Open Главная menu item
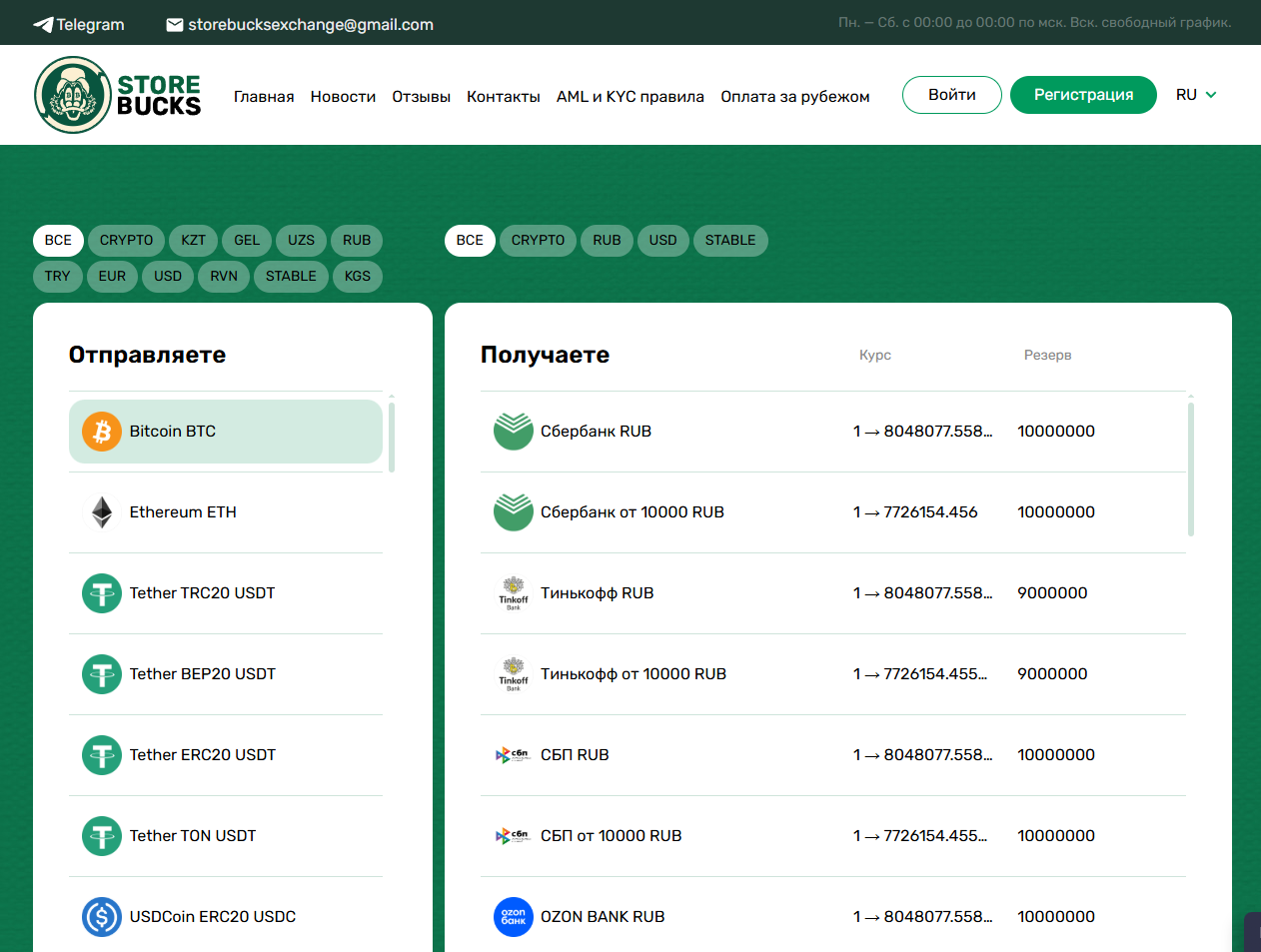The width and height of the screenshot is (1261, 952). tap(264, 97)
